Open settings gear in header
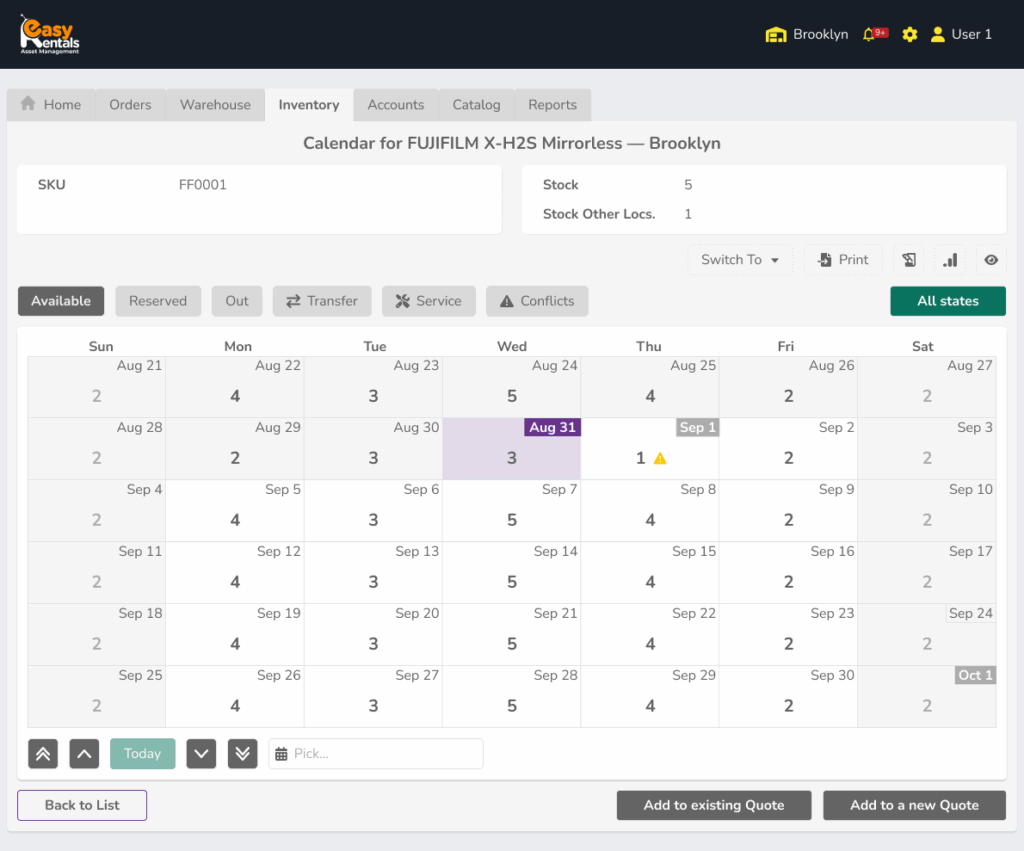1024x851 pixels. tap(909, 34)
